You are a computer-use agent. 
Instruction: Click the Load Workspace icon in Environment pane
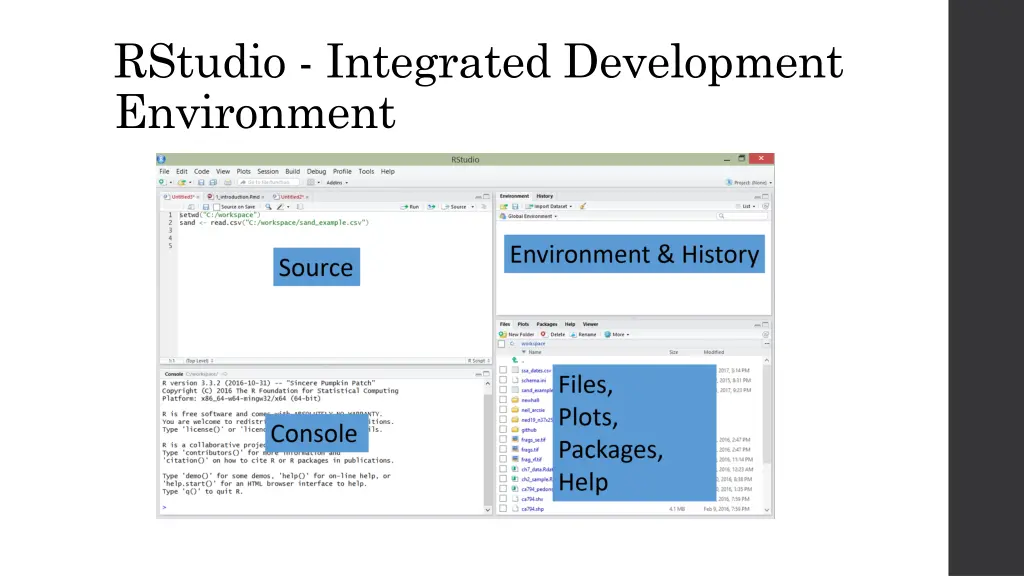coord(504,206)
